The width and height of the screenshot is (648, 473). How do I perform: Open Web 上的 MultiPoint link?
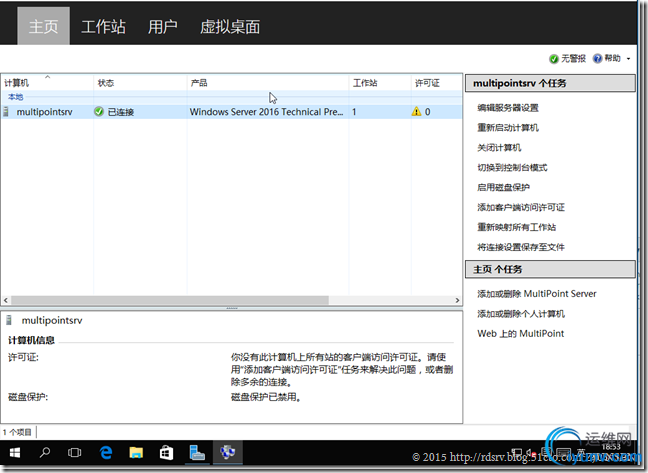(521, 334)
